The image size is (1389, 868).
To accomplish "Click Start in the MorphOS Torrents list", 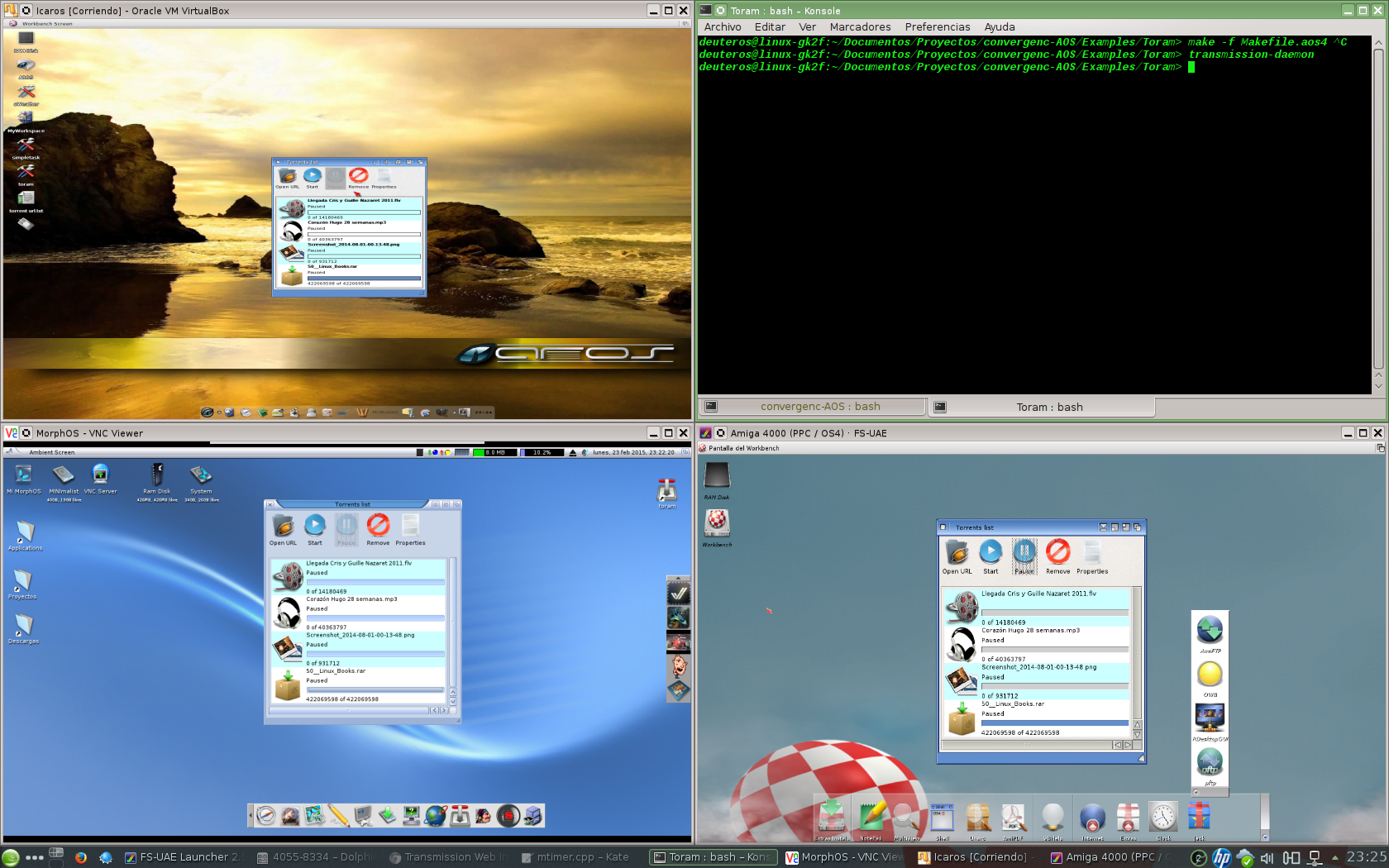I will point(315,530).
